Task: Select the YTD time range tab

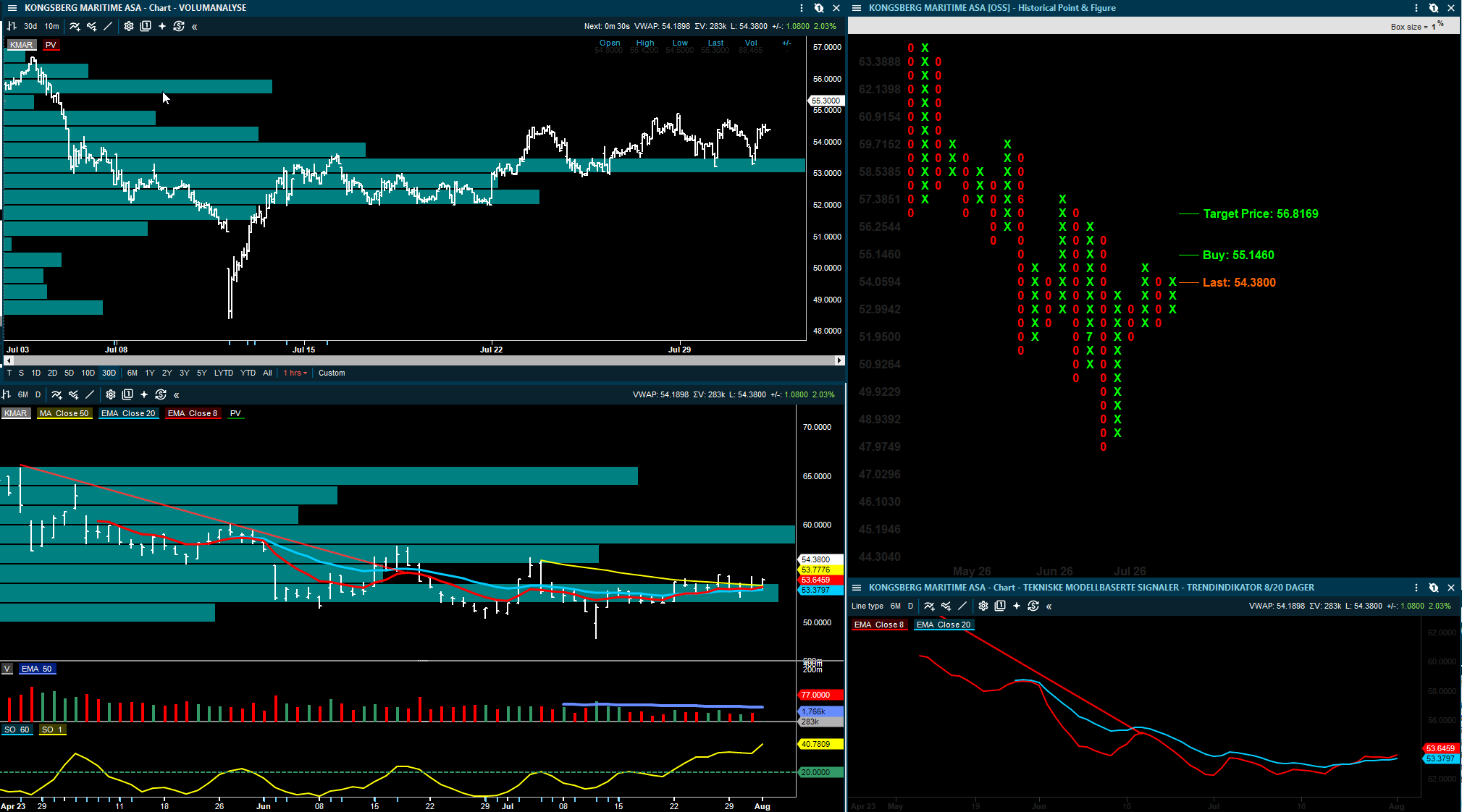Action: [x=248, y=373]
